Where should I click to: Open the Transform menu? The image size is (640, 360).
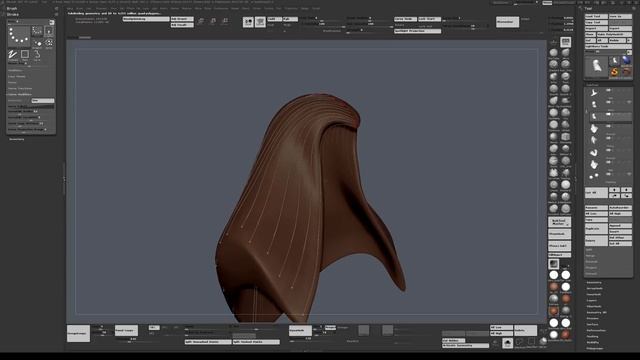coord(291,8)
